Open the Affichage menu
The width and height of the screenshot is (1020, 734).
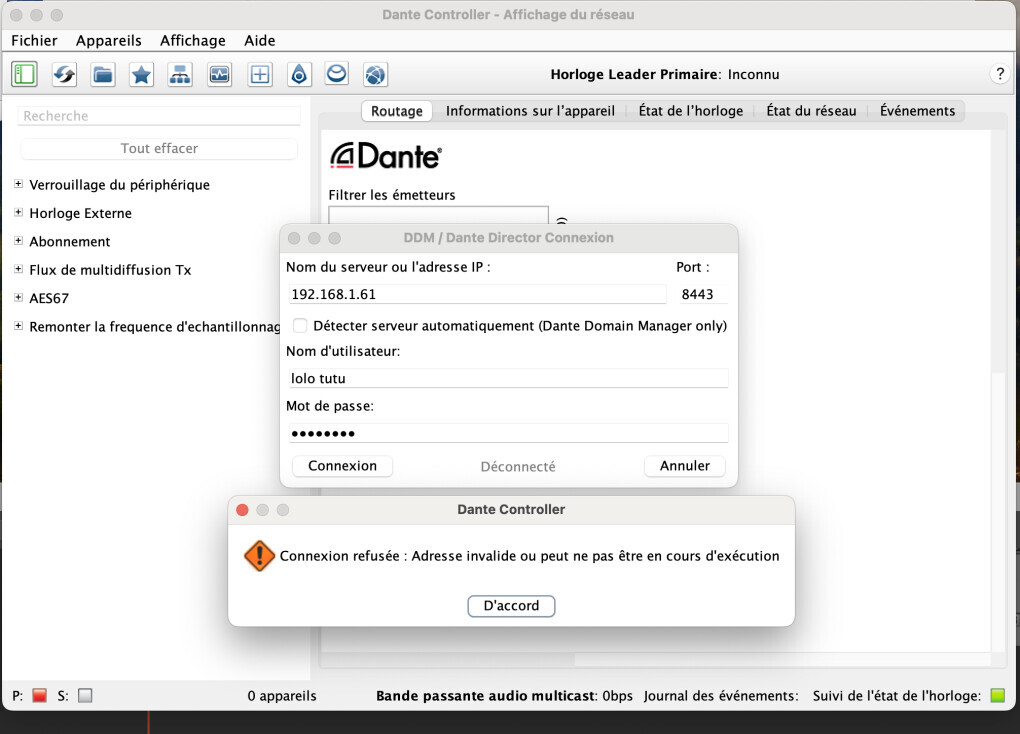pyautogui.click(x=193, y=40)
